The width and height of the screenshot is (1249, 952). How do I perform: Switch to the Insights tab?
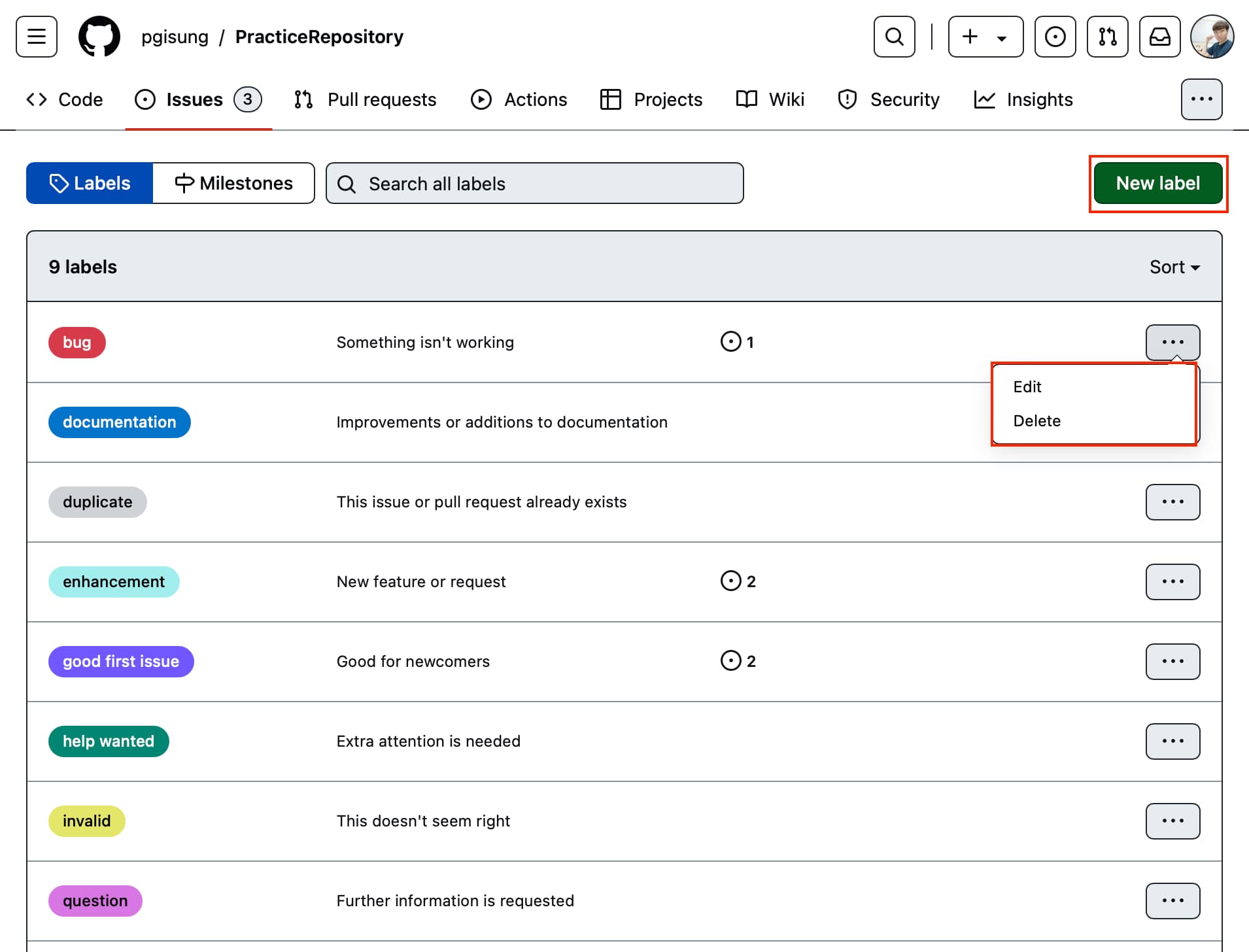(x=1023, y=99)
